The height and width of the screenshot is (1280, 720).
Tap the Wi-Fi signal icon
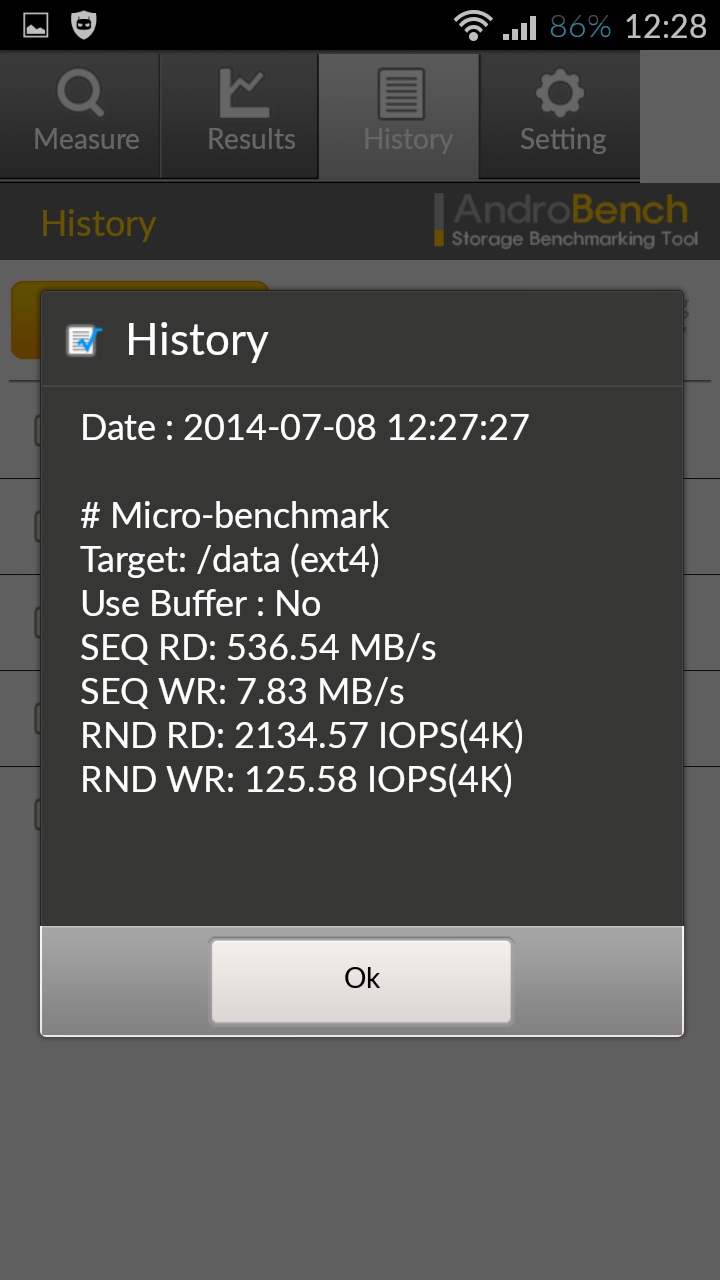click(472, 26)
